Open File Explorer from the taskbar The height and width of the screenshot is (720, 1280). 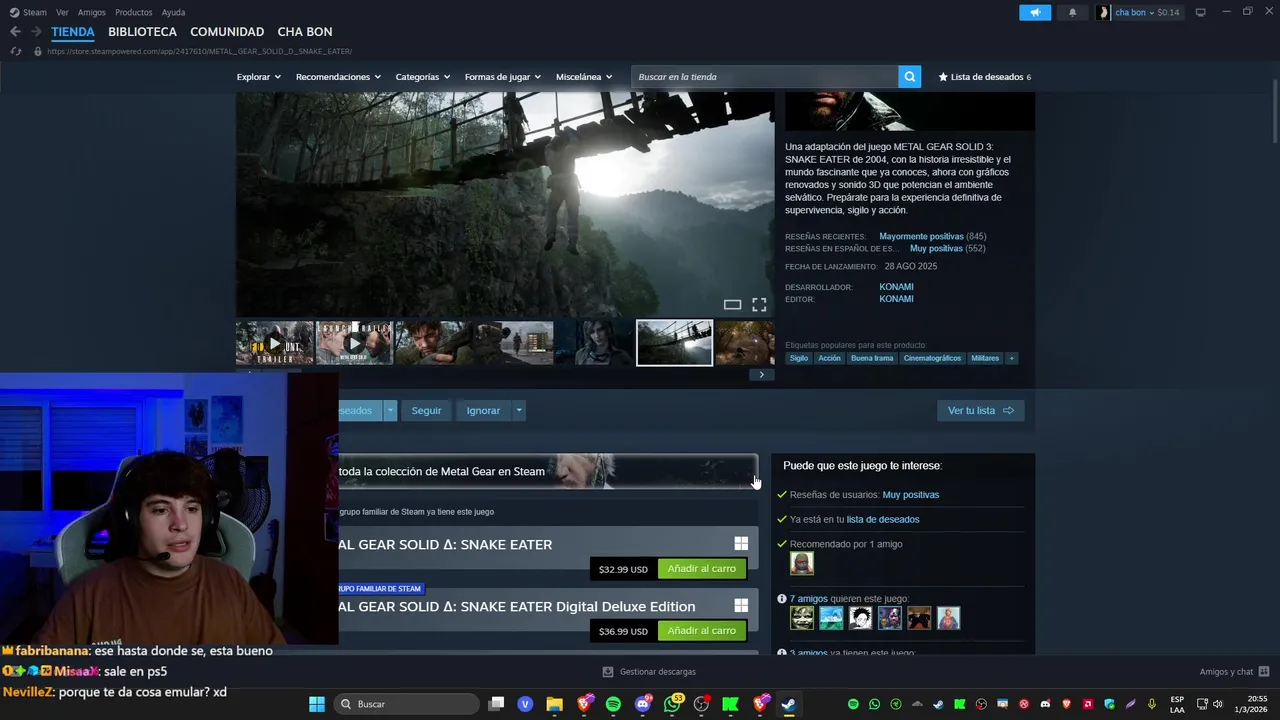554,704
